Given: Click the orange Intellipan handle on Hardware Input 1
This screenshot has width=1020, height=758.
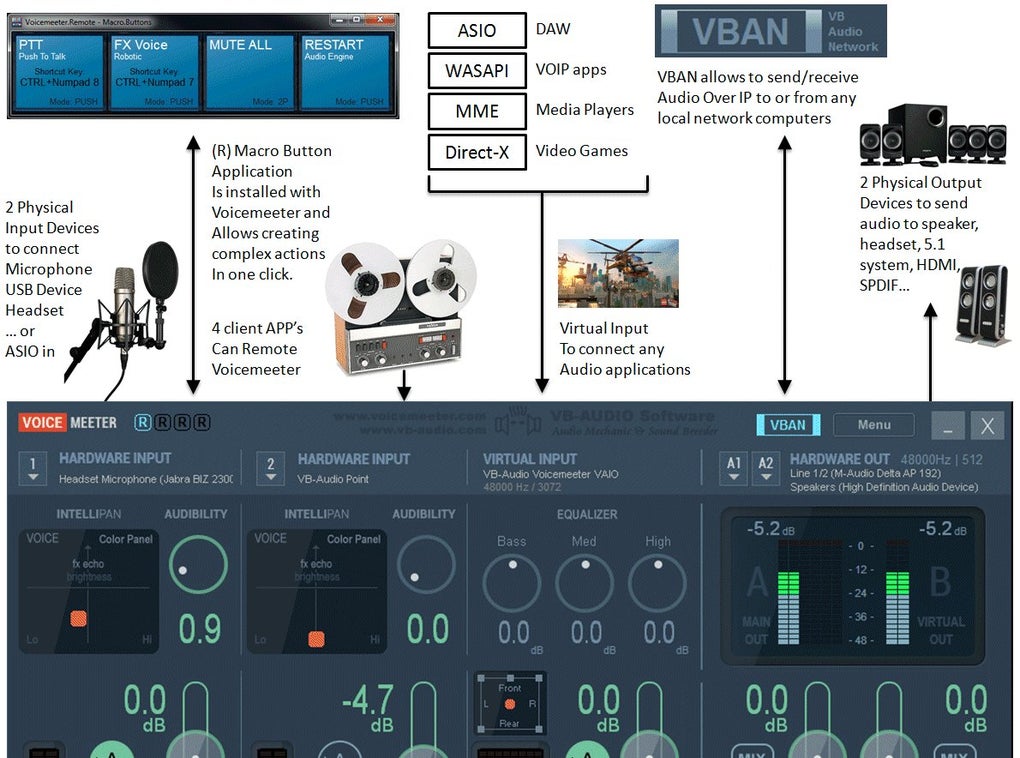Looking at the screenshot, I should click(79, 618).
